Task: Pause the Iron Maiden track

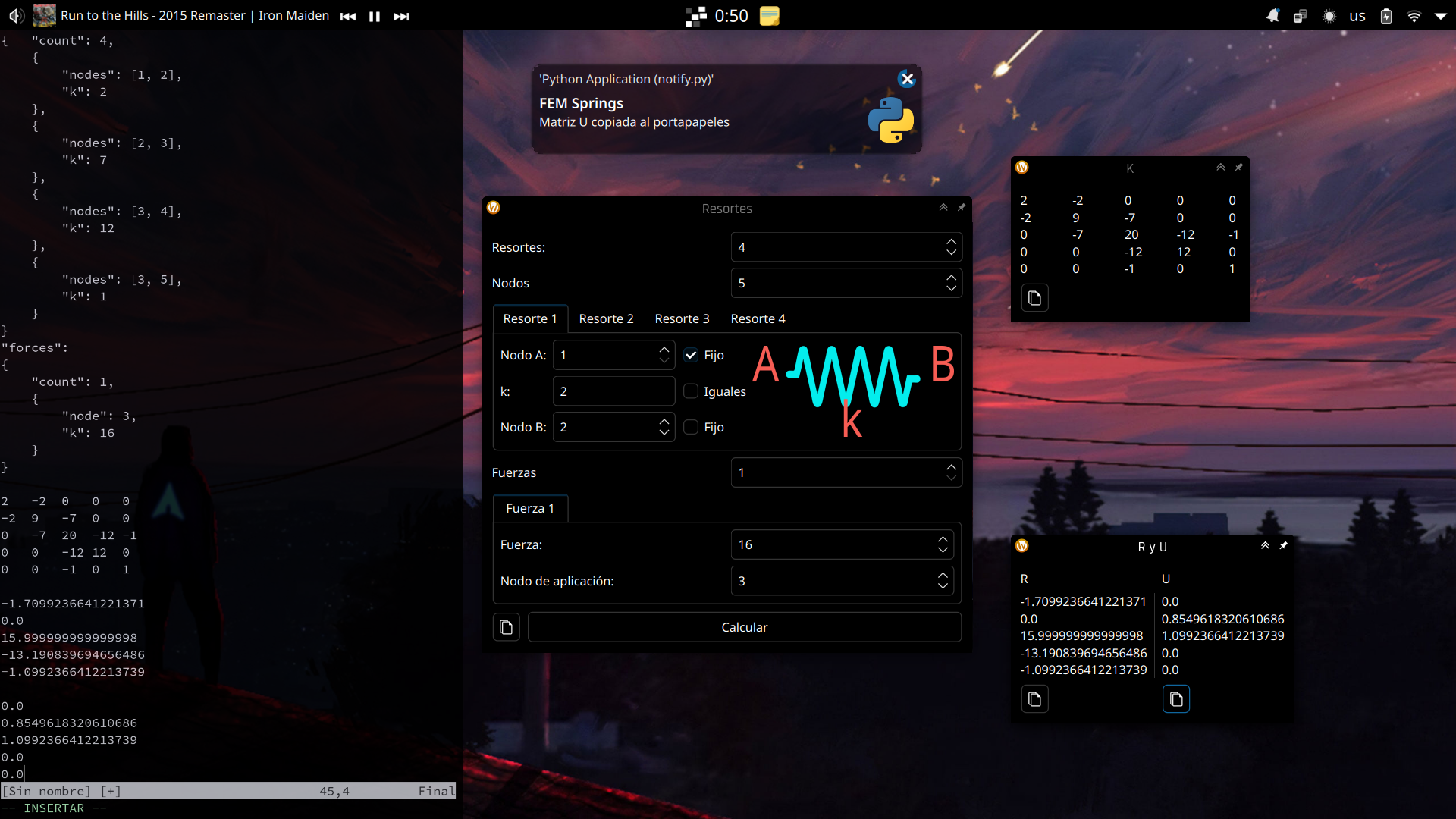Action: (375, 16)
